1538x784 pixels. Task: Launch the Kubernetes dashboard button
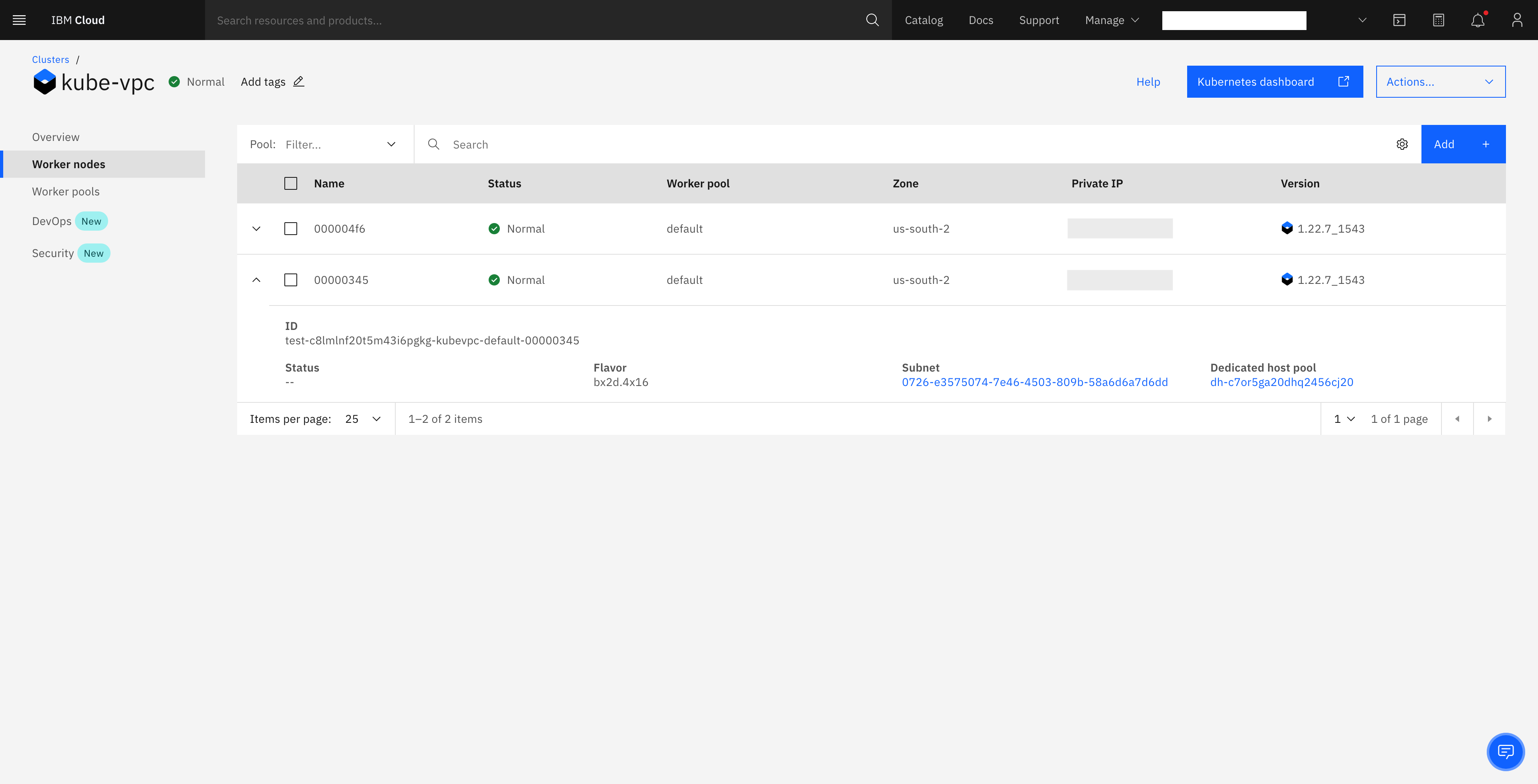click(x=1275, y=81)
